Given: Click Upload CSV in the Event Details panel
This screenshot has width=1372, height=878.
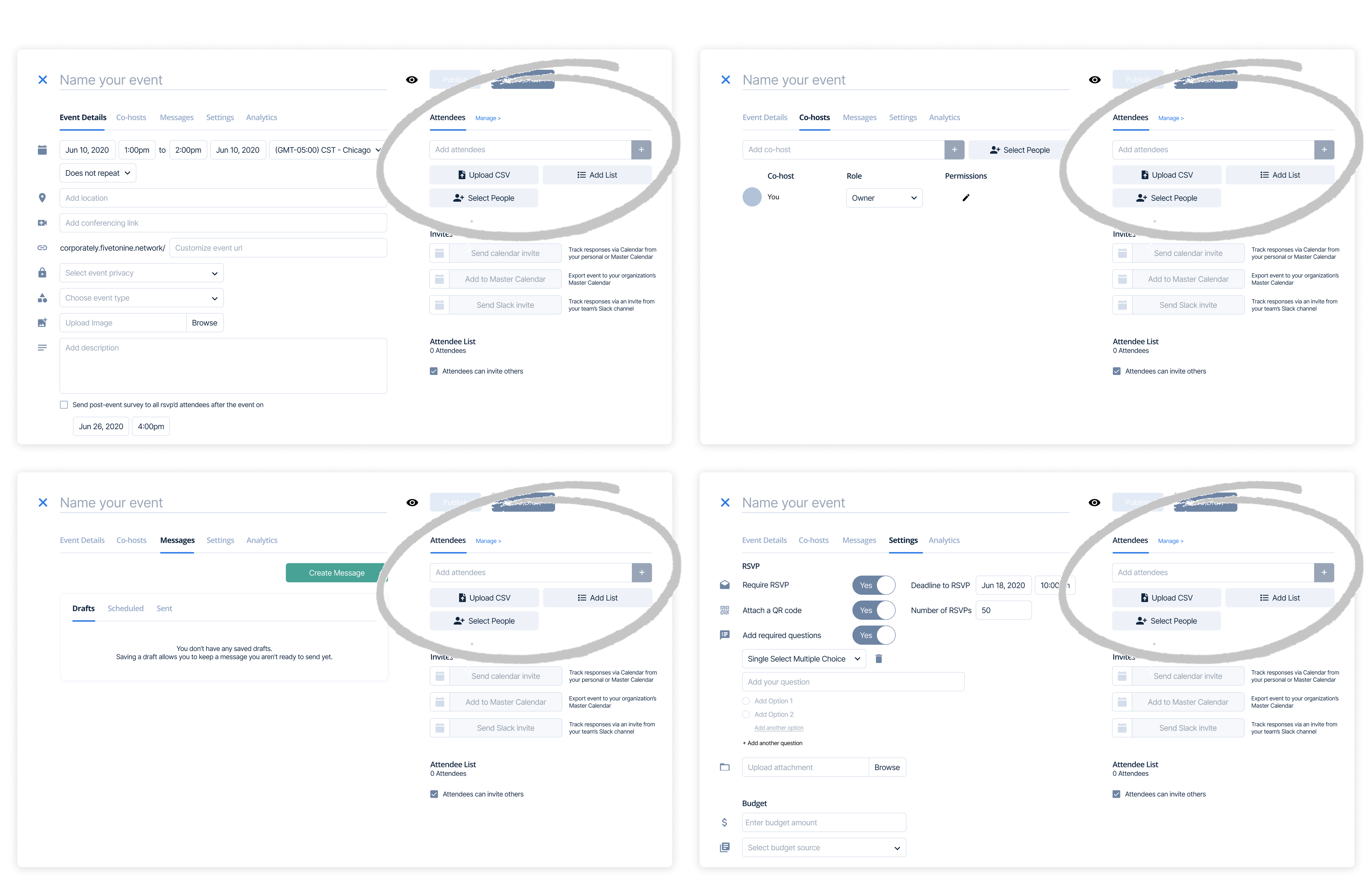Looking at the screenshot, I should pos(484,175).
